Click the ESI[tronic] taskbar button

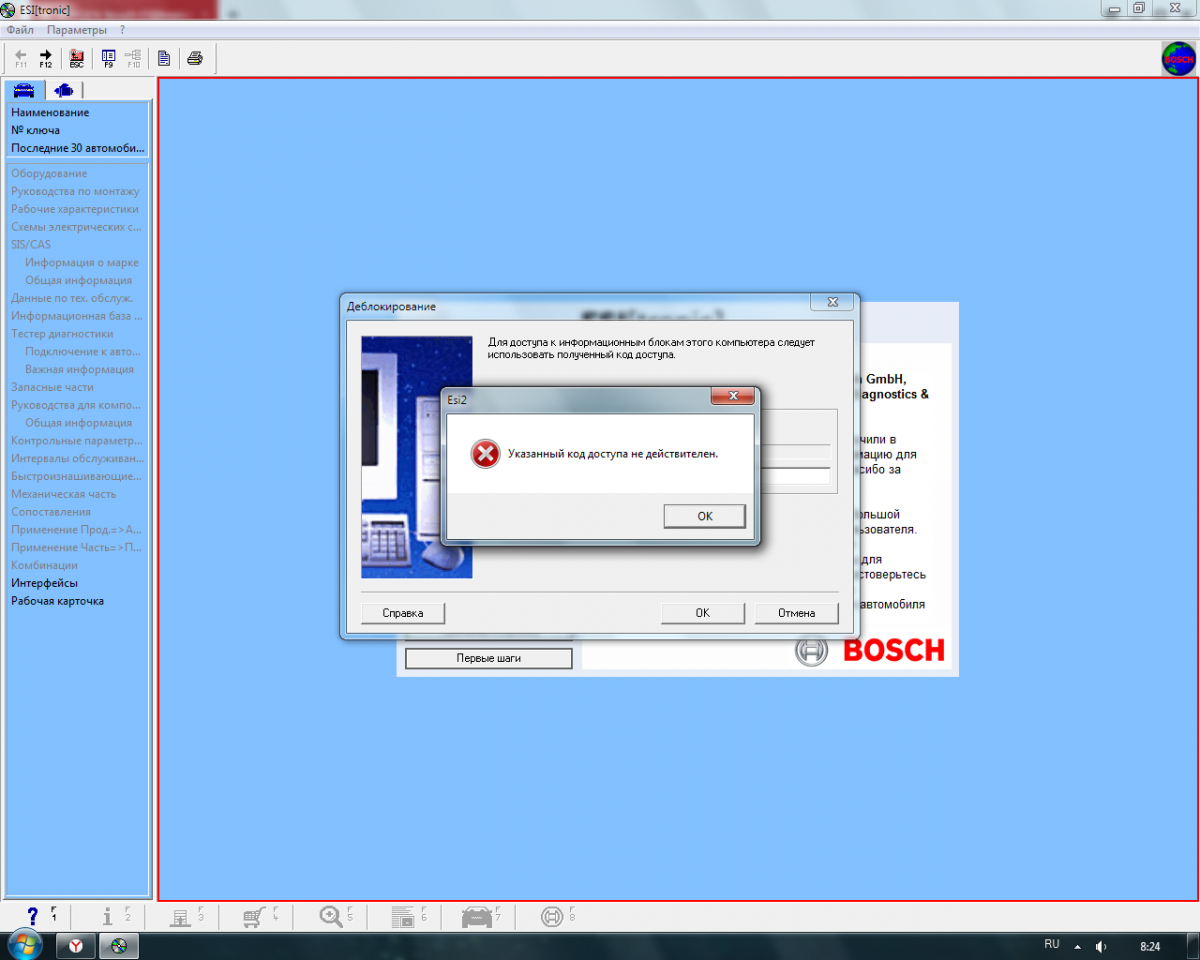coord(118,946)
